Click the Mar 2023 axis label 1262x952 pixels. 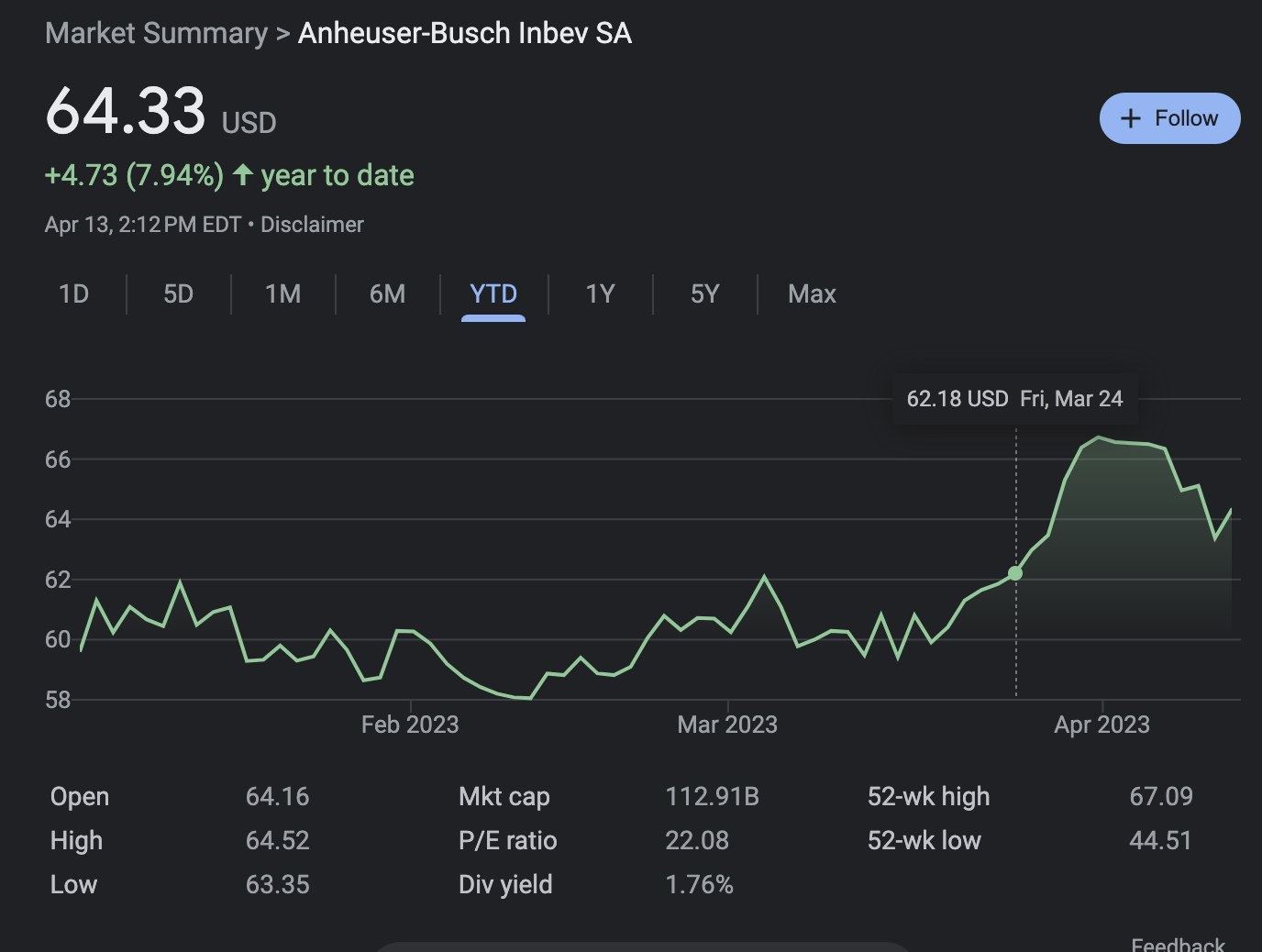coord(727,725)
